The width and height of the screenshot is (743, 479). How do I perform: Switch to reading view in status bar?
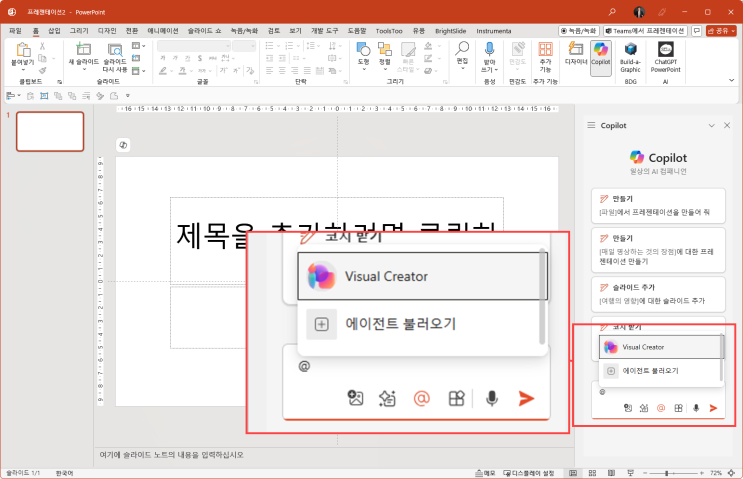(611, 473)
